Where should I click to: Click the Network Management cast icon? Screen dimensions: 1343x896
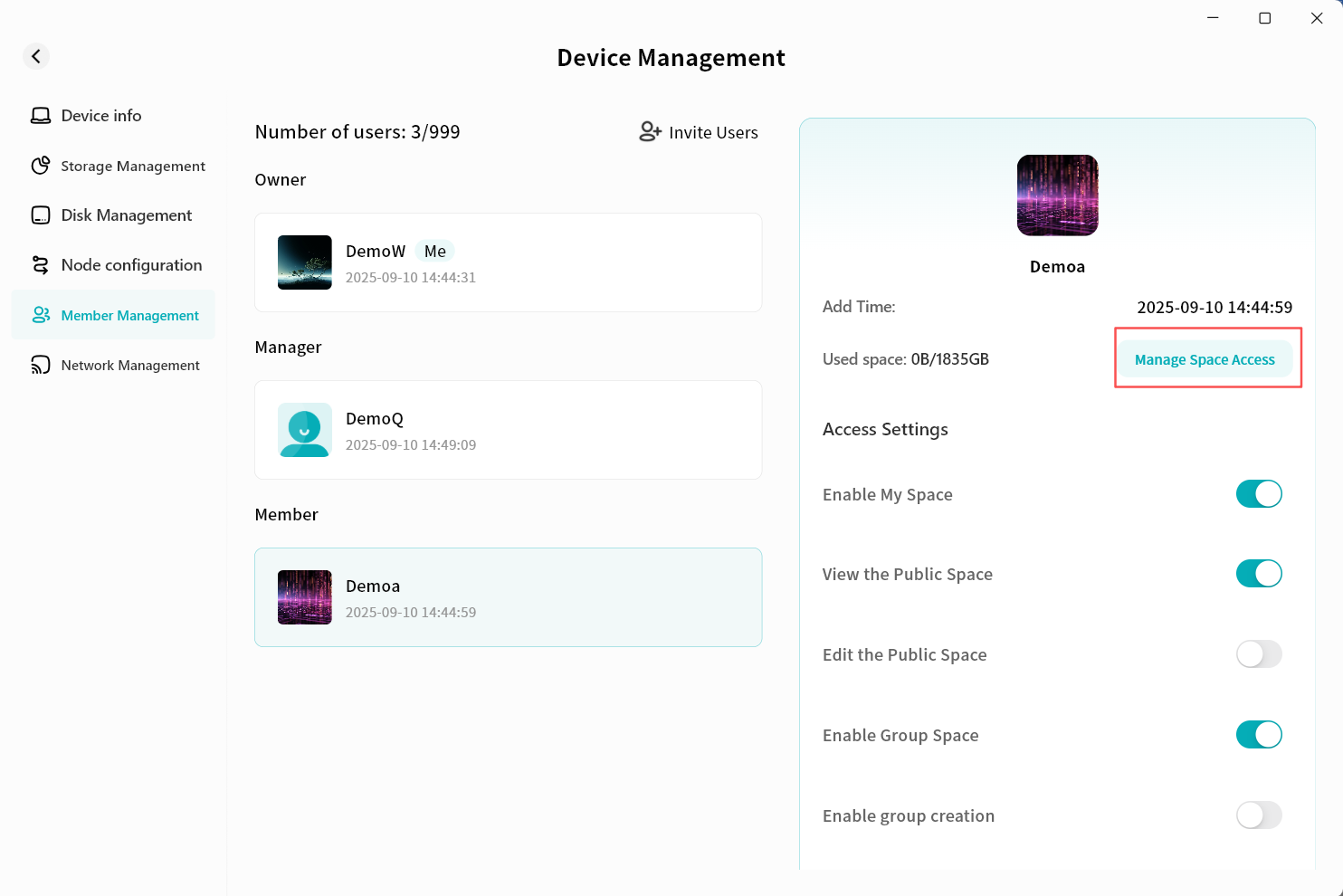[41, 365]
